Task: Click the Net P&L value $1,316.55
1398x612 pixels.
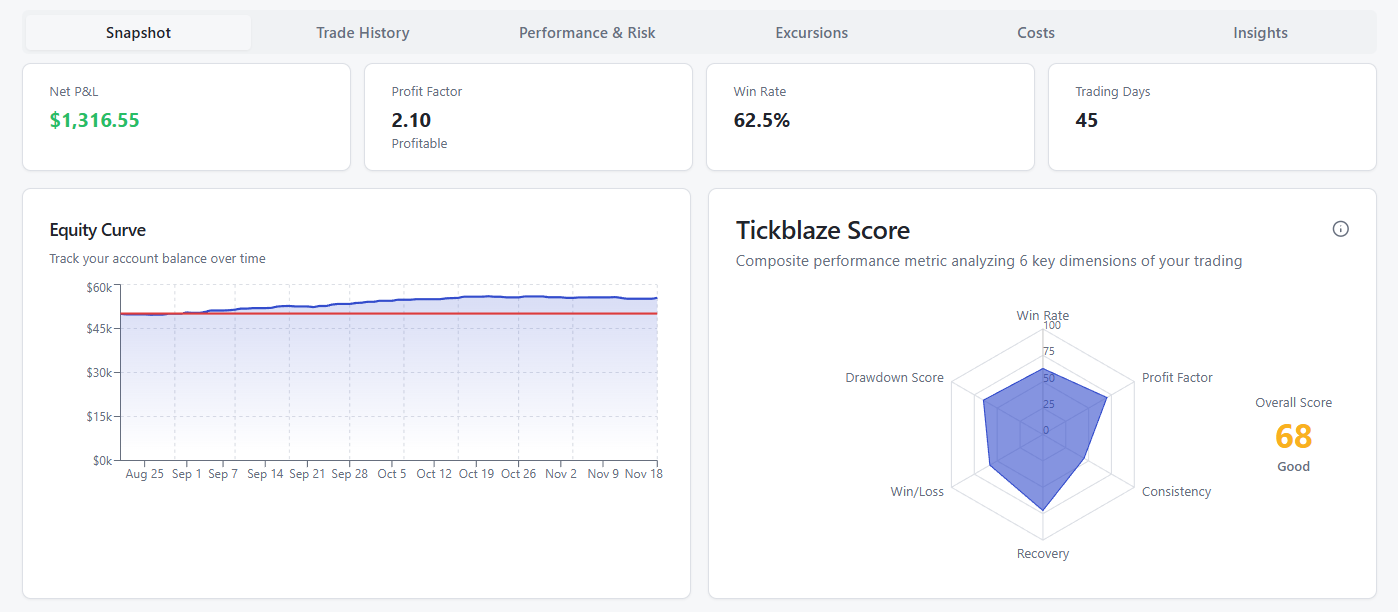Action: [x=95, y=121]
